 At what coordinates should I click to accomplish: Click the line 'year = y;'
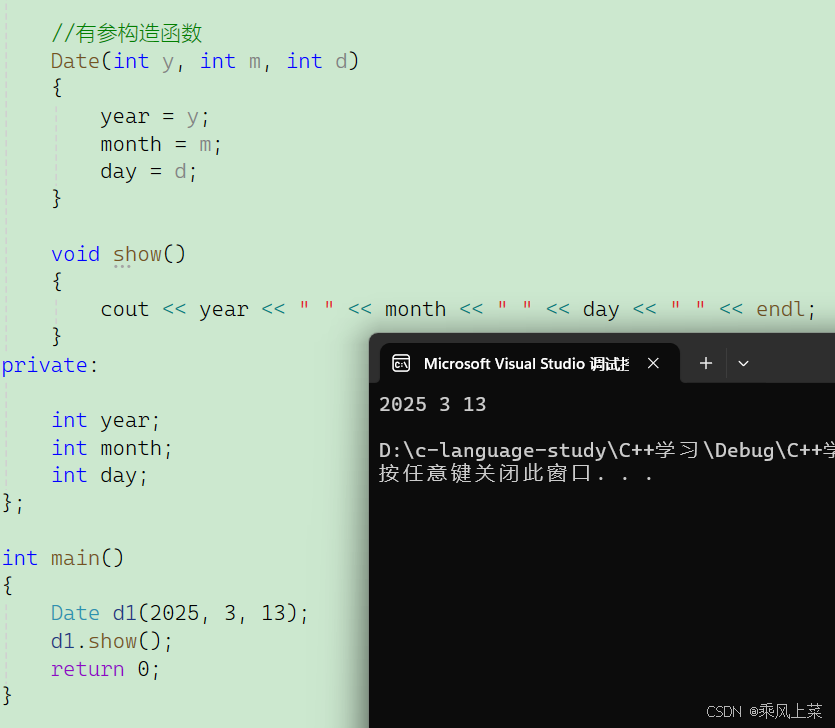[x=155, y=117]
